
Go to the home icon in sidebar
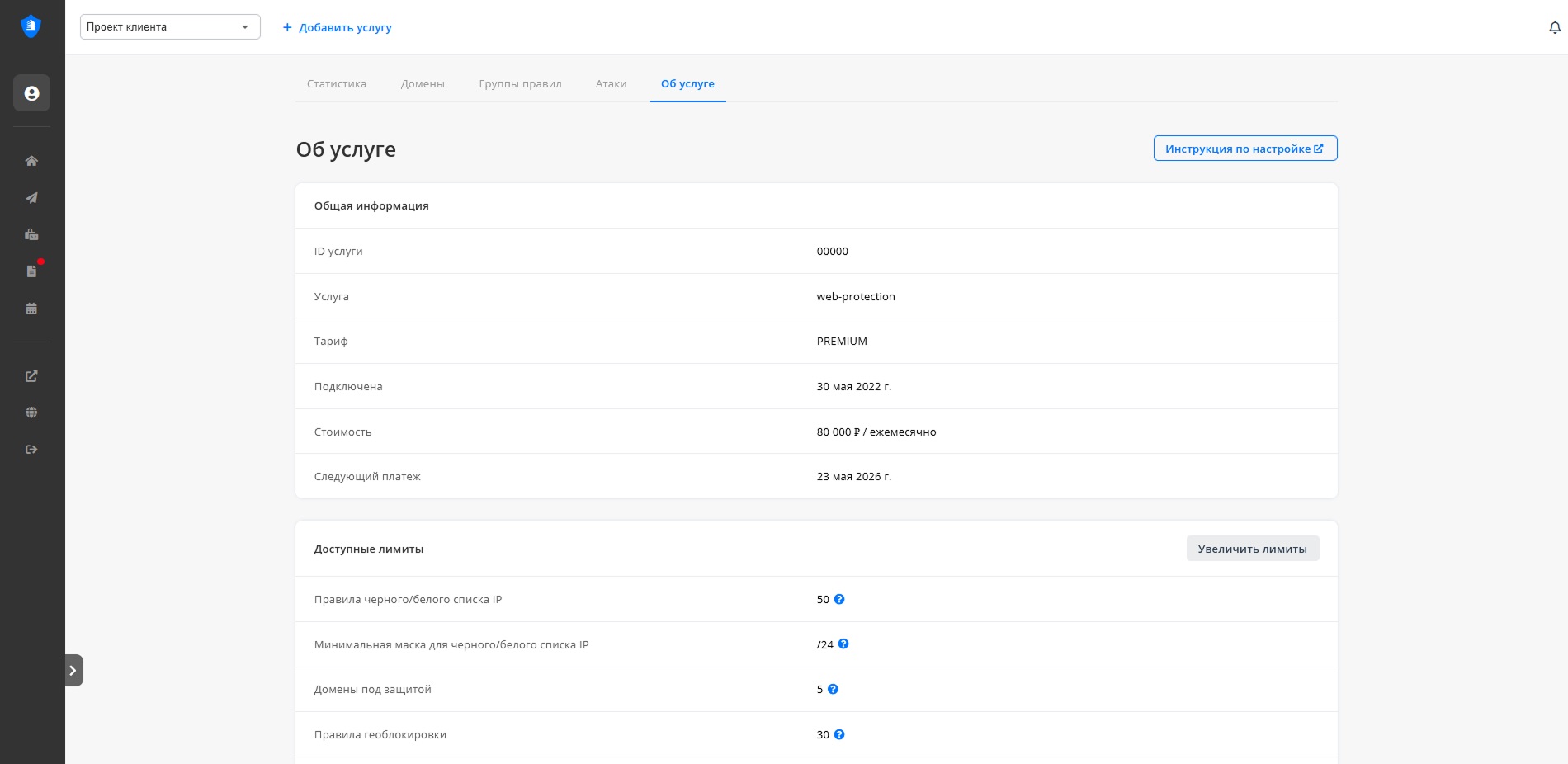tap(31, 161)
